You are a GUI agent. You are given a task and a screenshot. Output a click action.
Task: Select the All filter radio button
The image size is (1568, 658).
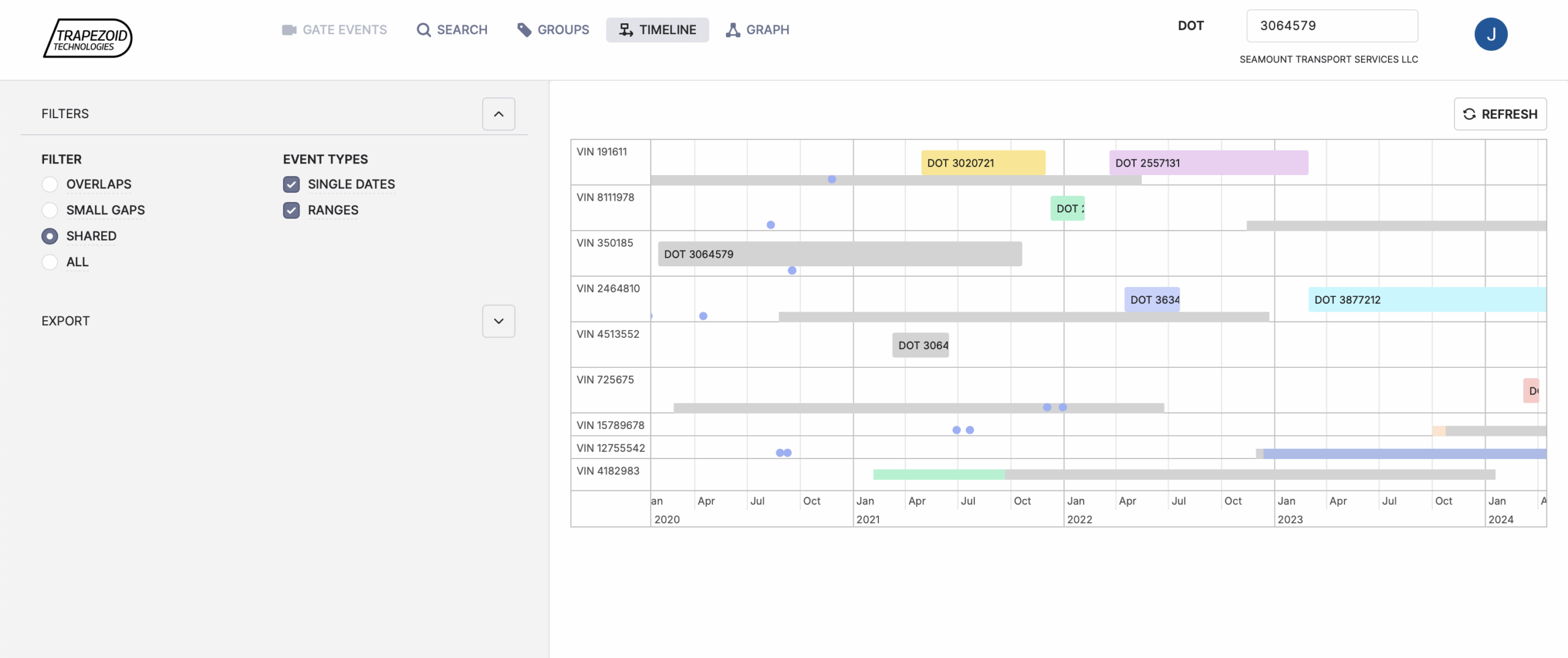click(50, 262)
